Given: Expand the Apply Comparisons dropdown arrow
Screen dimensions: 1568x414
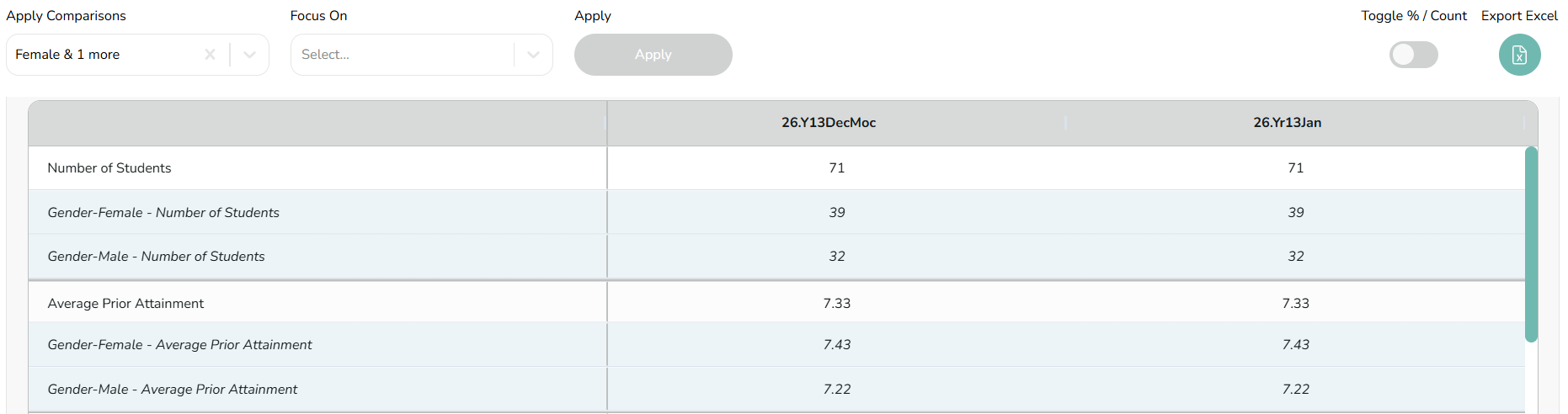Looking at the screenshot, I should click(x=249, y=55).
